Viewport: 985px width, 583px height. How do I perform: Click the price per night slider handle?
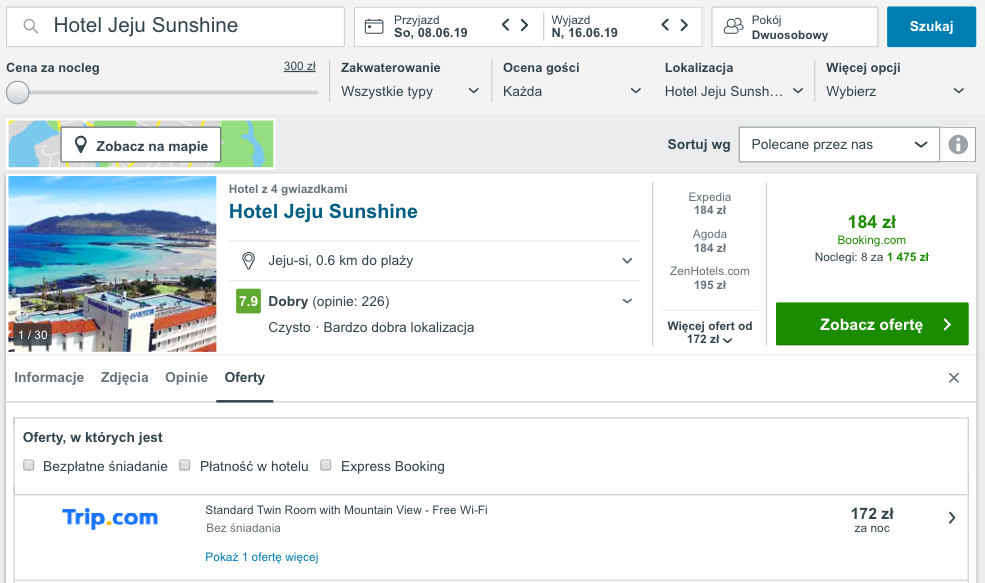click(x=18, y=92)
